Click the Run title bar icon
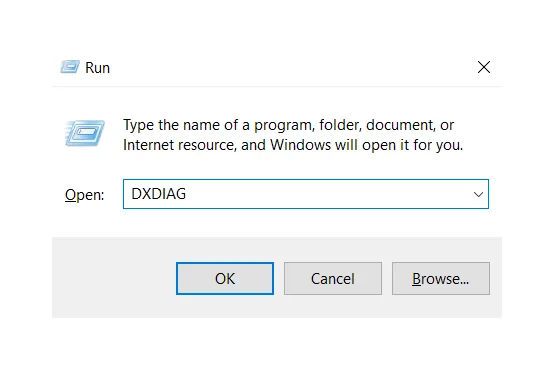Viewport: 547px width, 367px height. tap(70, 67)
